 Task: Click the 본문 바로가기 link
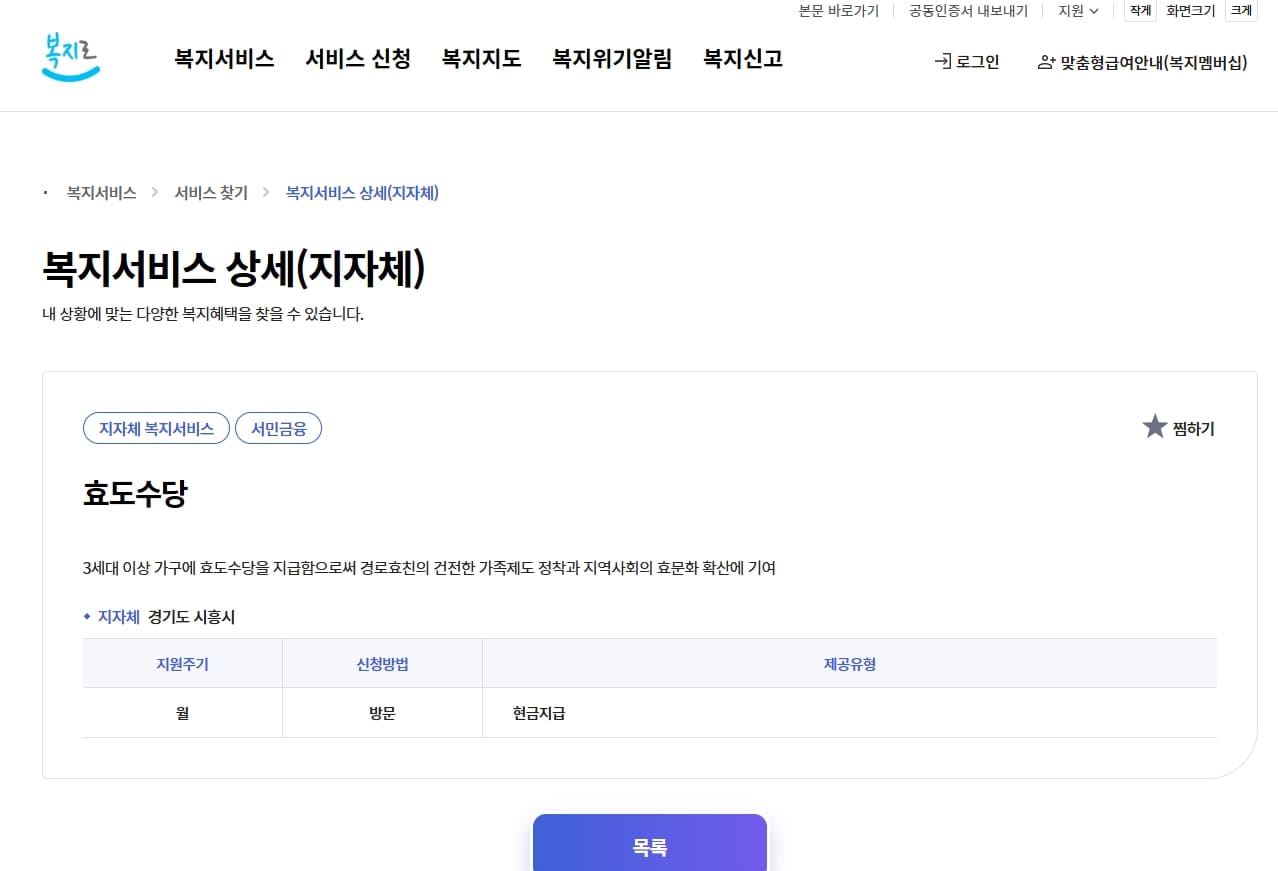[840, 11]
